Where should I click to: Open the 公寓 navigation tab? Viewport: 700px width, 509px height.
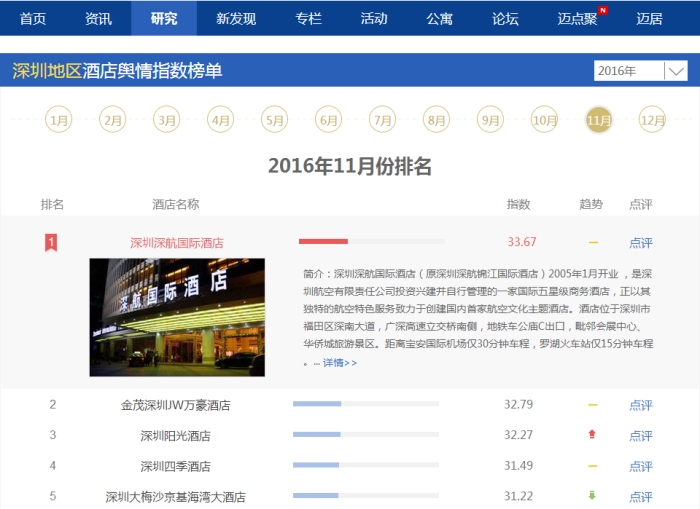click(x=439, y=19)
